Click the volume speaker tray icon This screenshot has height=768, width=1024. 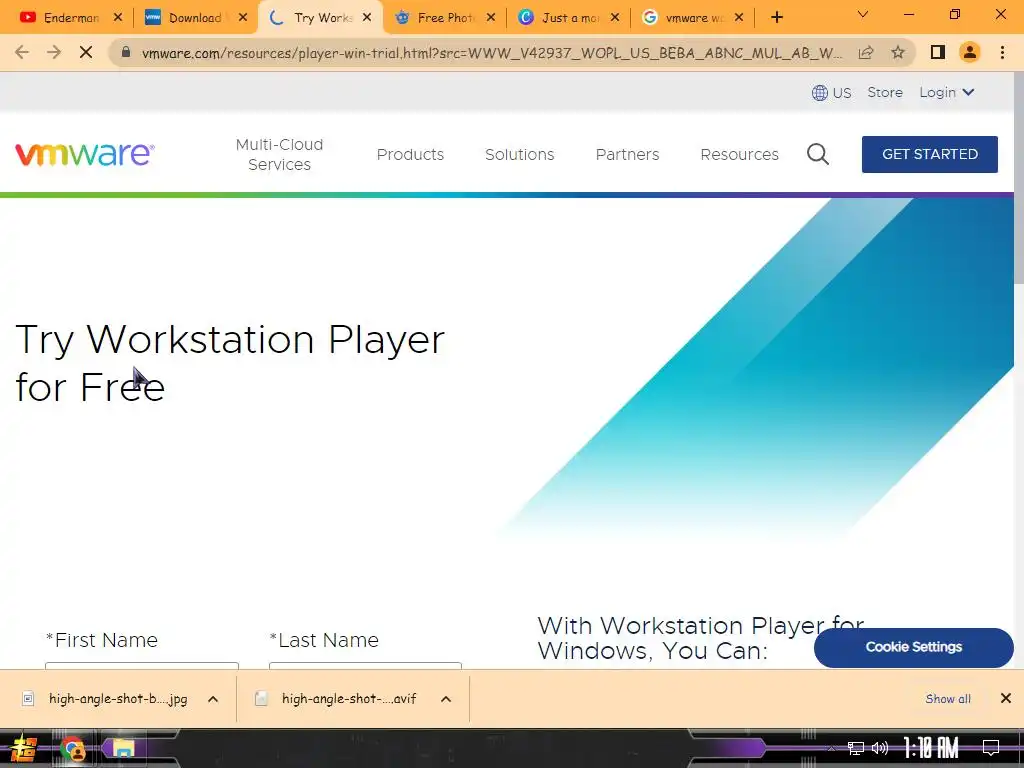880,748
